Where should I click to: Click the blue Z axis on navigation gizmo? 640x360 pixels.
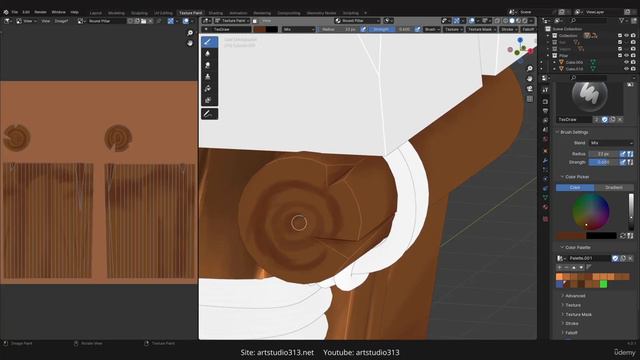520,40
